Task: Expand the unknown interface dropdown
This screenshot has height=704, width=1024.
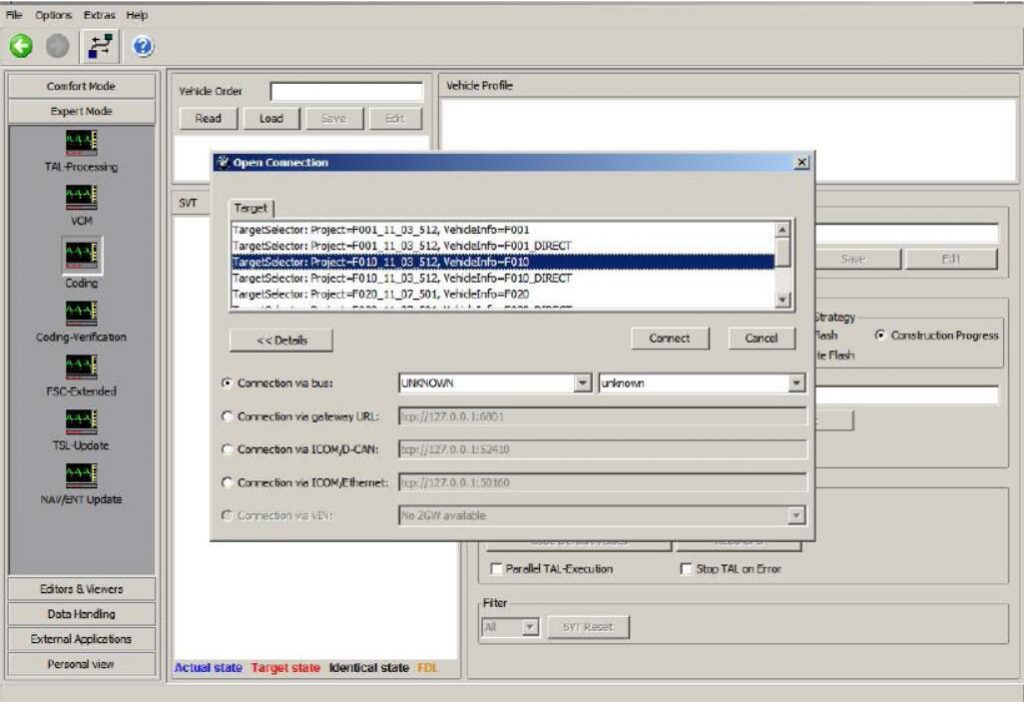Action: (x=798, y=383)
